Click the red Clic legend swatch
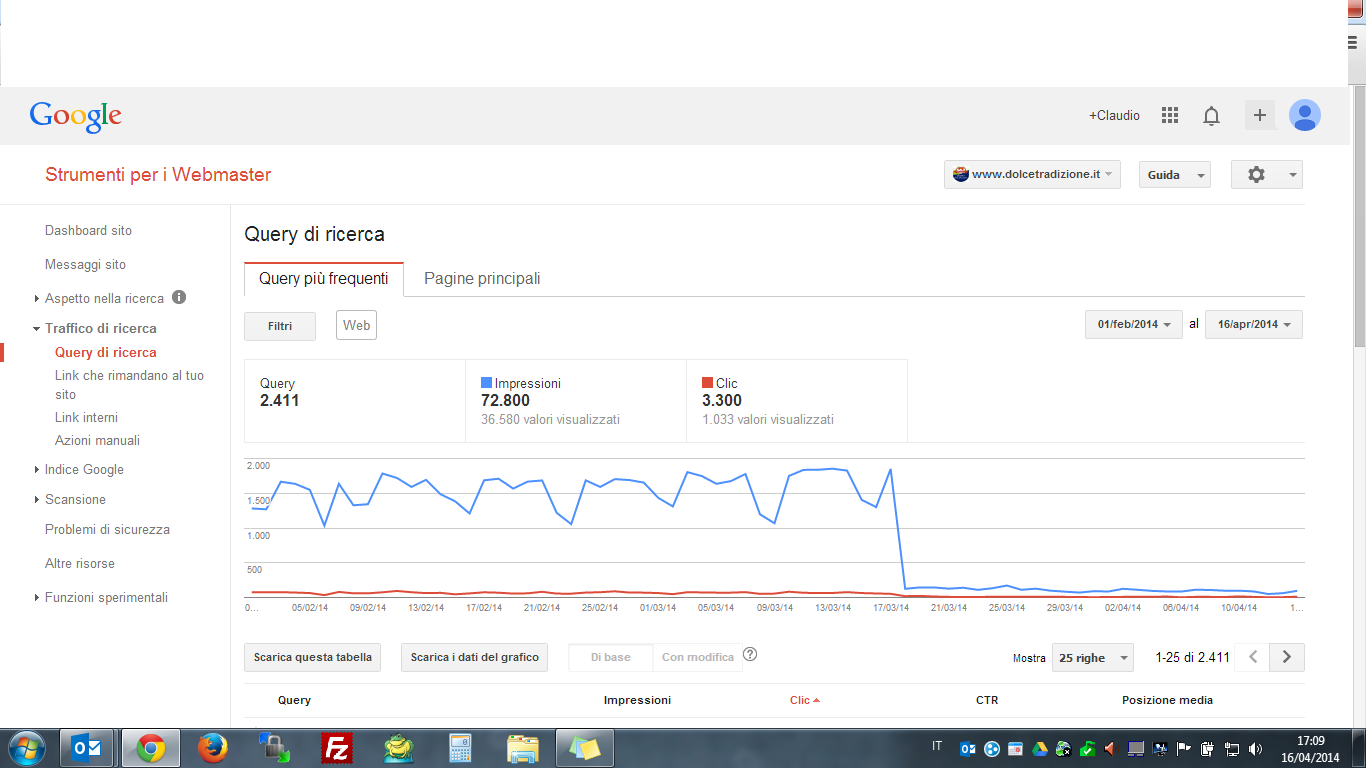Screen dimensions: 1366x768 707,383
